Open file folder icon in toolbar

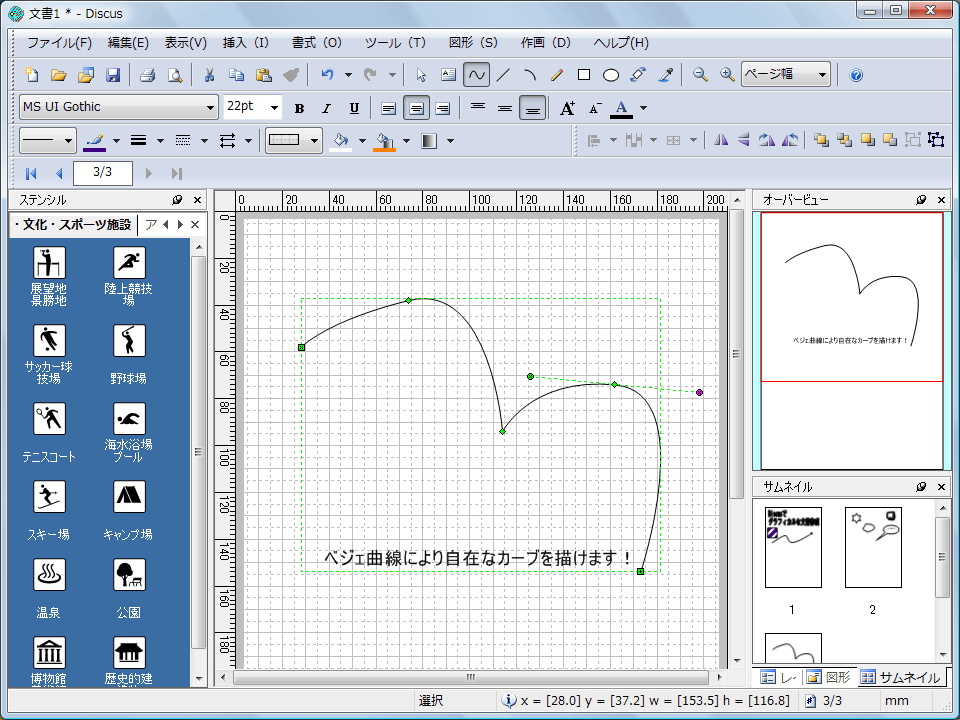pos(59,75)
